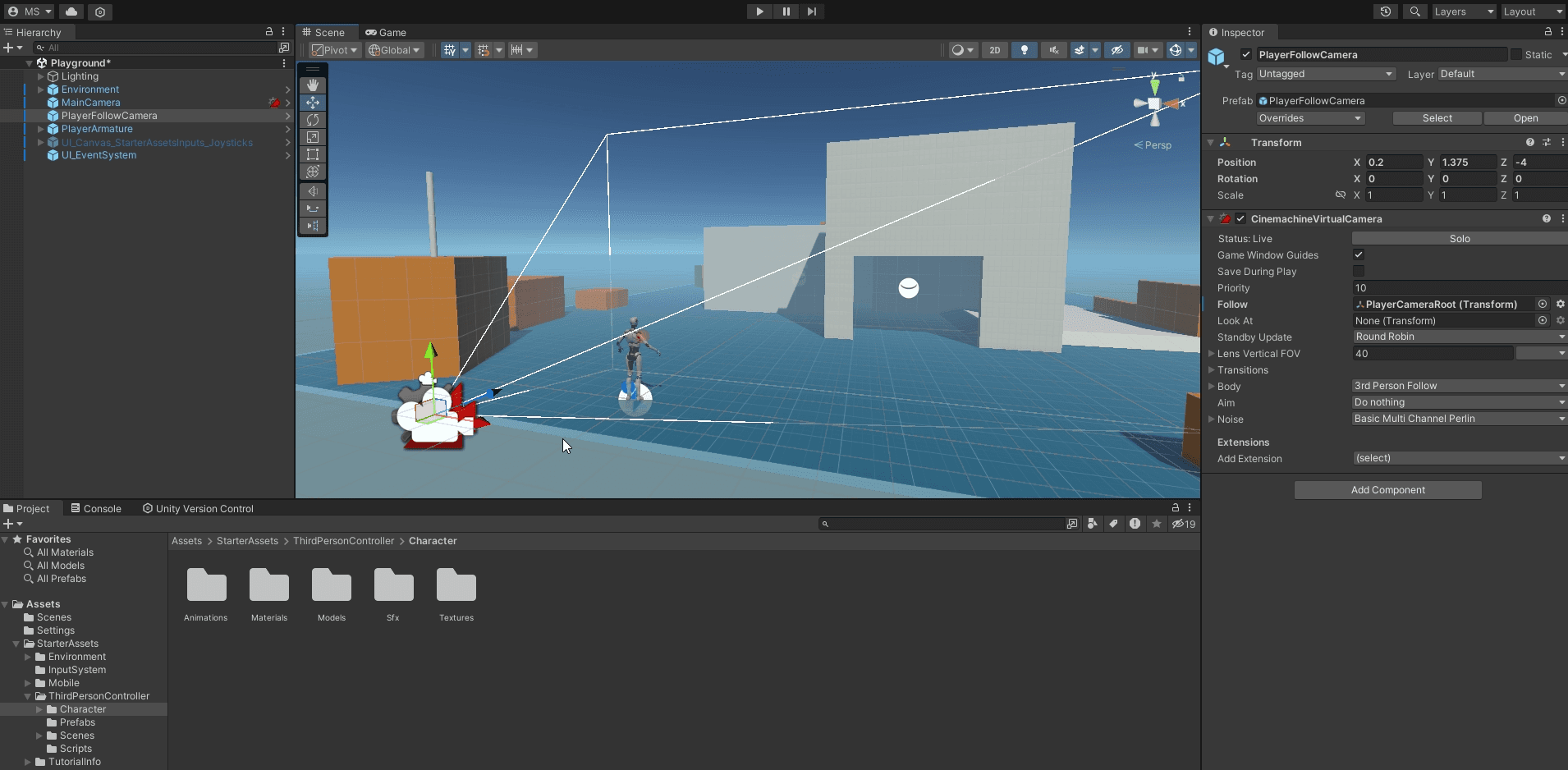Screen dimensions: 1568x770
Task: Toggle the PlayerFollowCamera enabled checkbox
Action: click(1245, 54)
